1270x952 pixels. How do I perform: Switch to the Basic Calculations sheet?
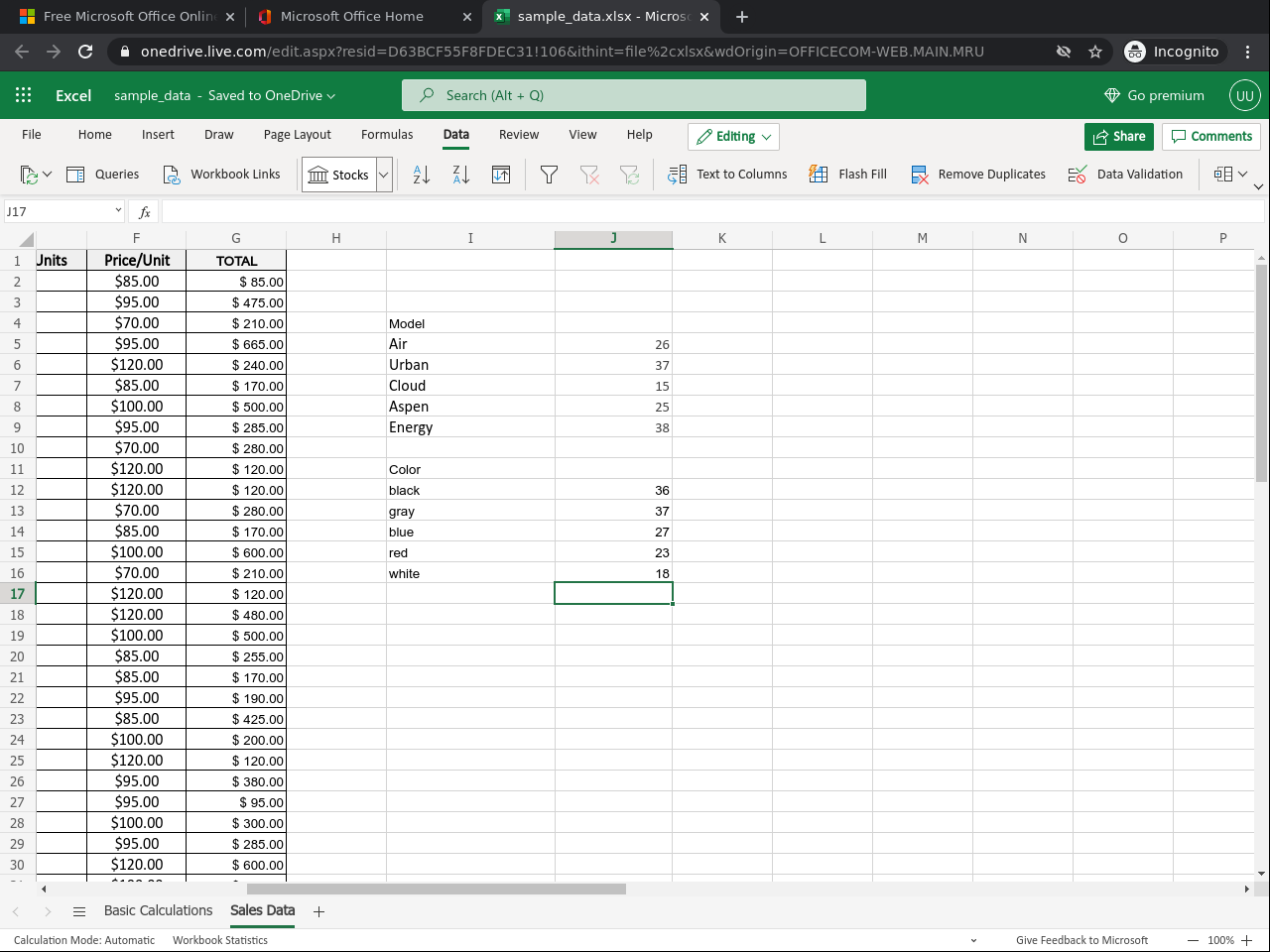[158, 910]
